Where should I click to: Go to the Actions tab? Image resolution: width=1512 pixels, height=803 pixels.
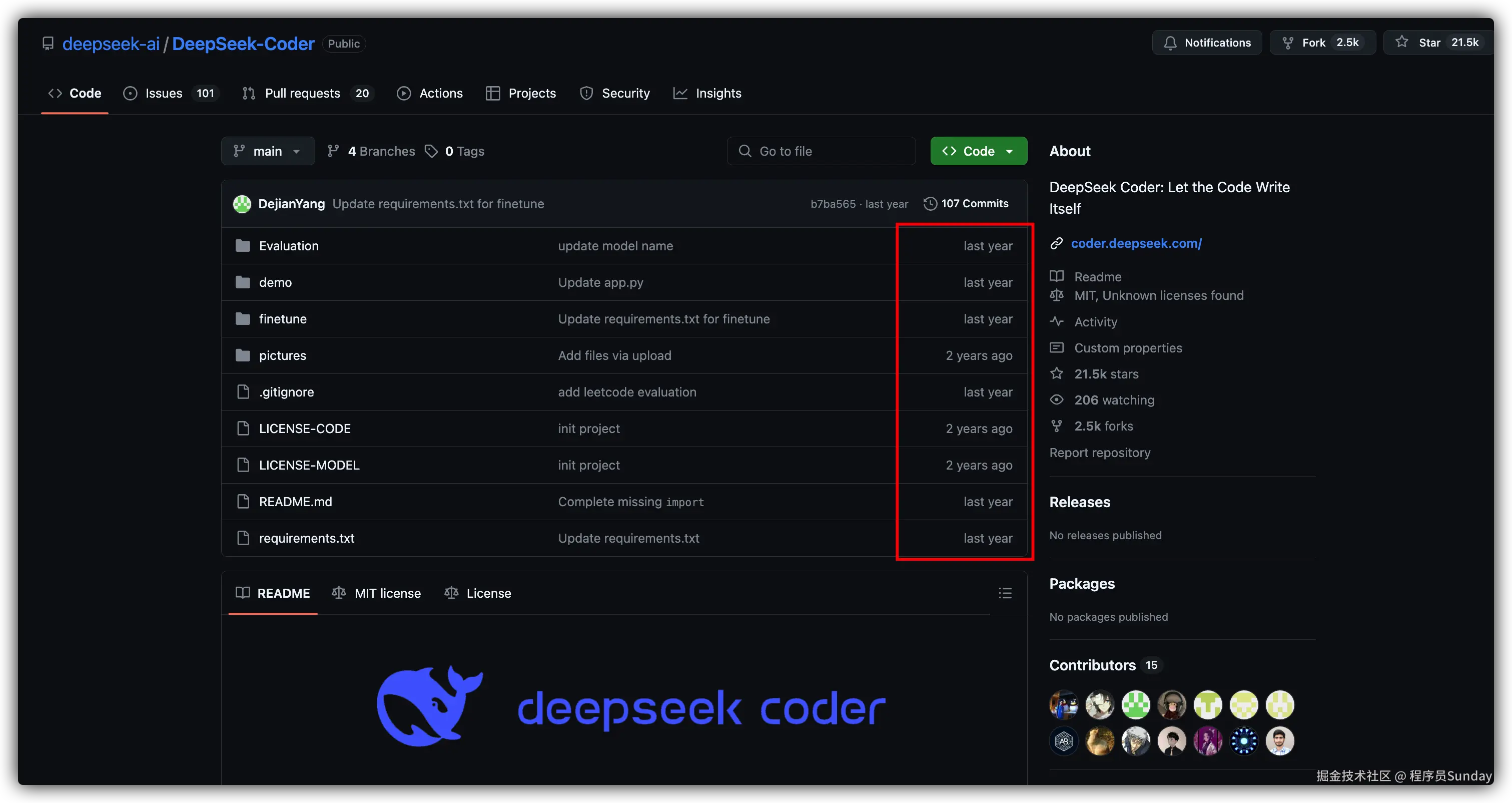pyautogui.click(x=430, y=93)
